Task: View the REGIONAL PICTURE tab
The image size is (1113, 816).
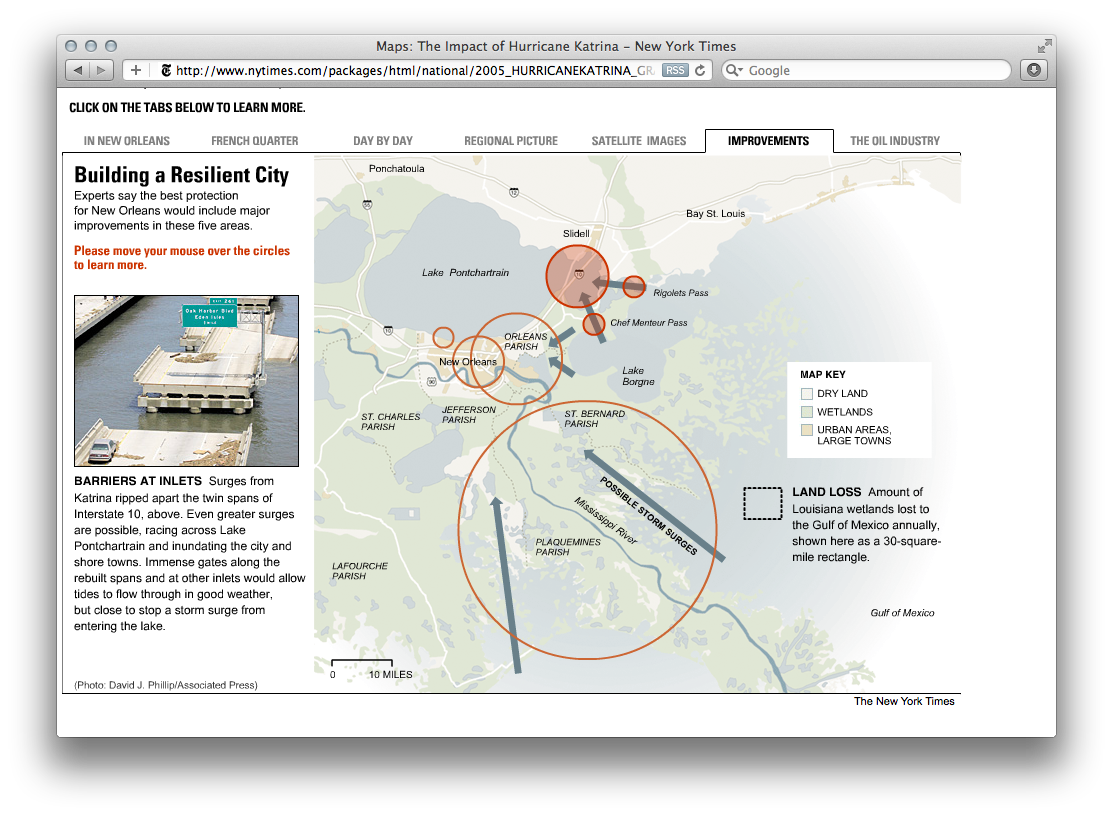Action: [510, 141]
